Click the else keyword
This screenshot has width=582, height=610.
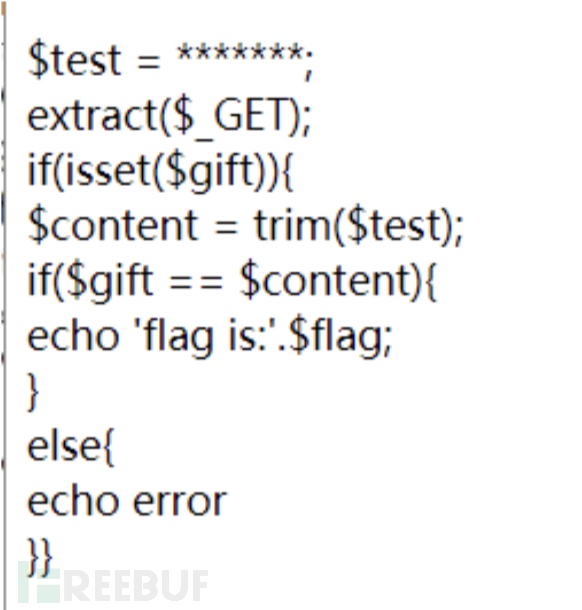64,446
